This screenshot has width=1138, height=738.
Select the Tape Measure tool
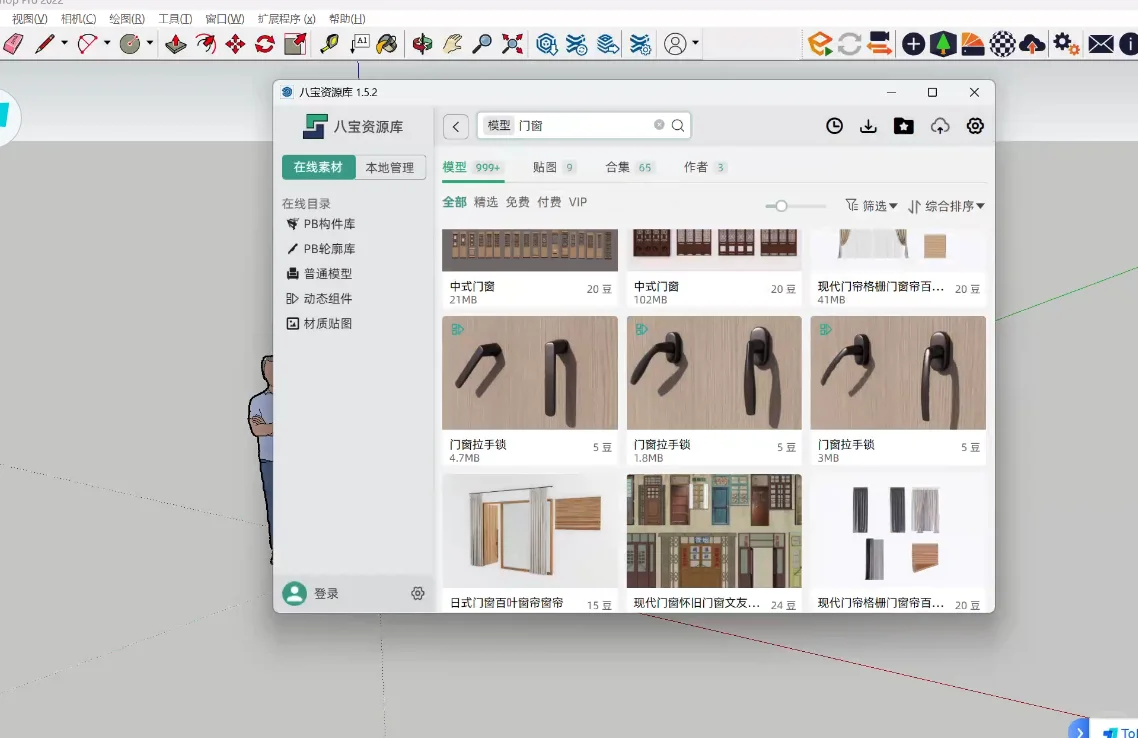(x=329, y=44)
